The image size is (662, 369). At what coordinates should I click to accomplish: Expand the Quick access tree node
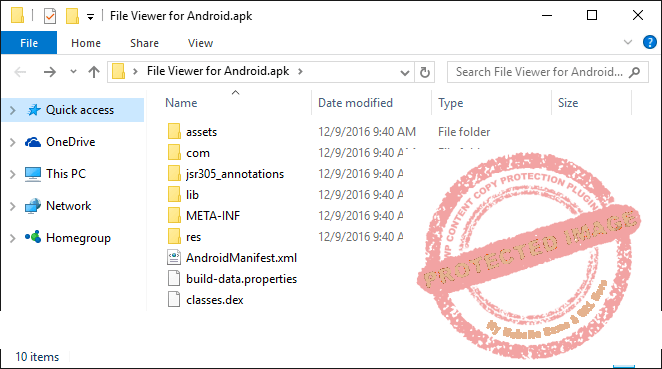click(13, 110)
